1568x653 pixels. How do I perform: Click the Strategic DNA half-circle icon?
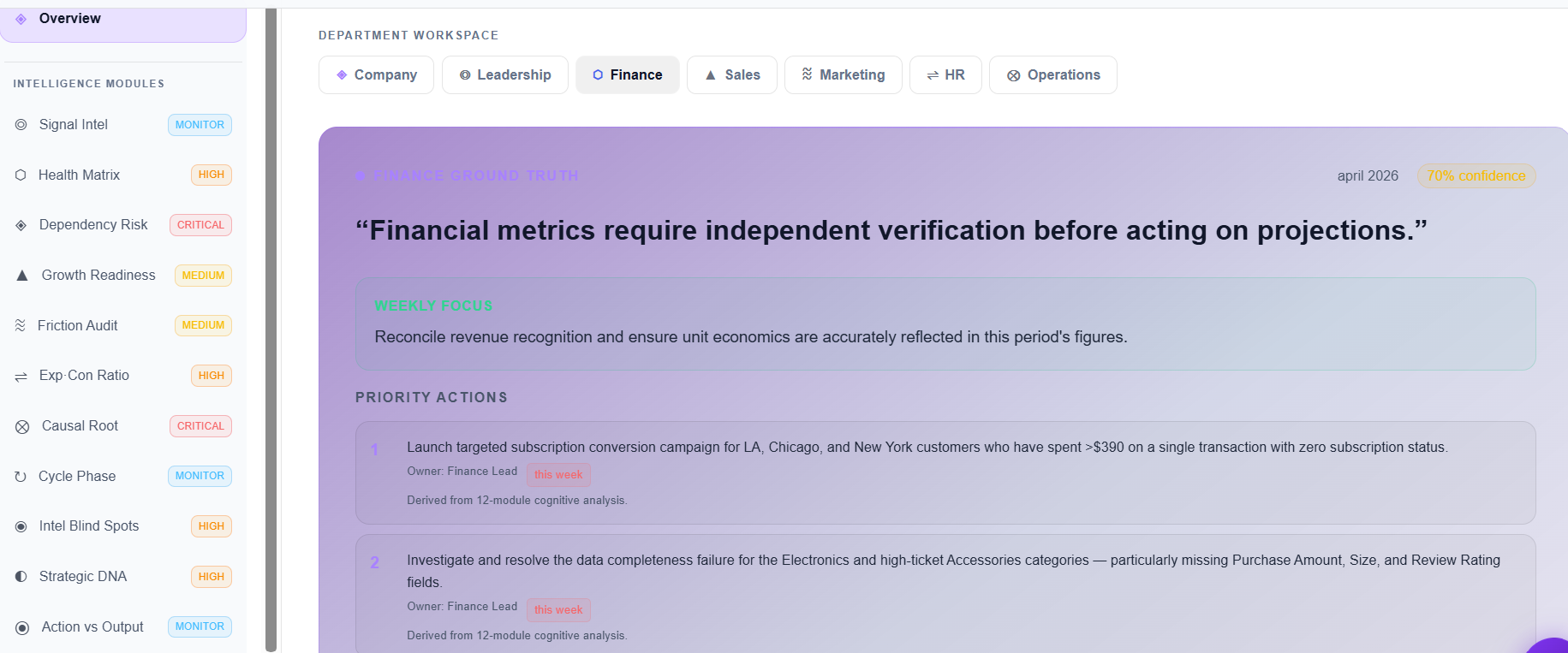coord(21,577)
